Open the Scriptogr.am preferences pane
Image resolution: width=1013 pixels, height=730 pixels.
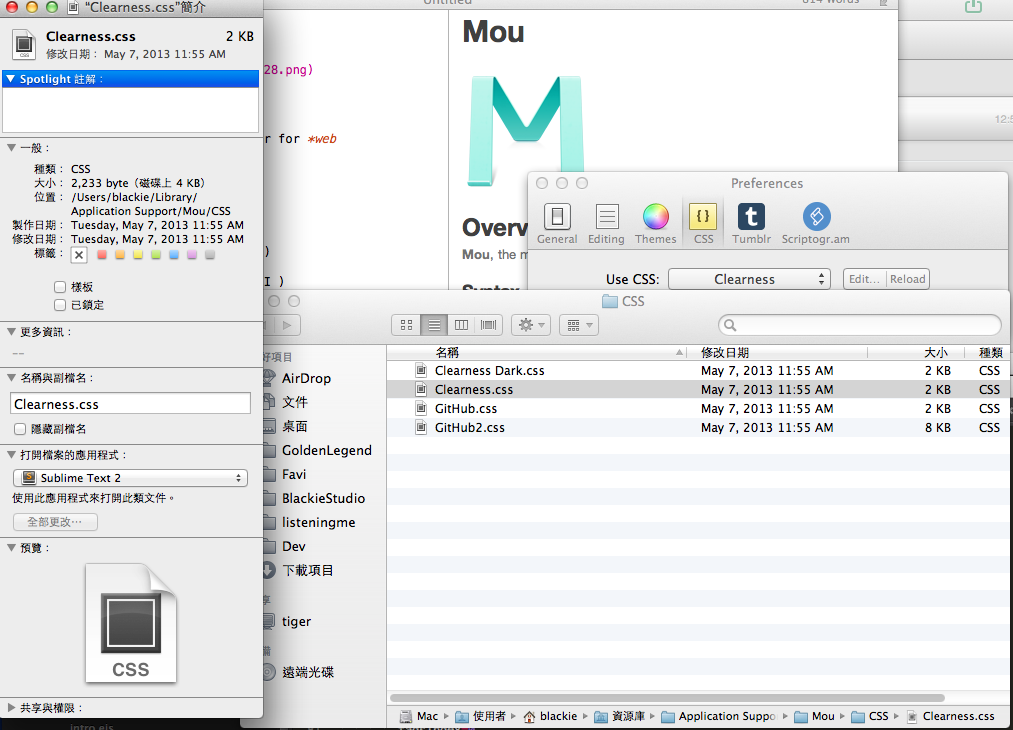[816, 223]
